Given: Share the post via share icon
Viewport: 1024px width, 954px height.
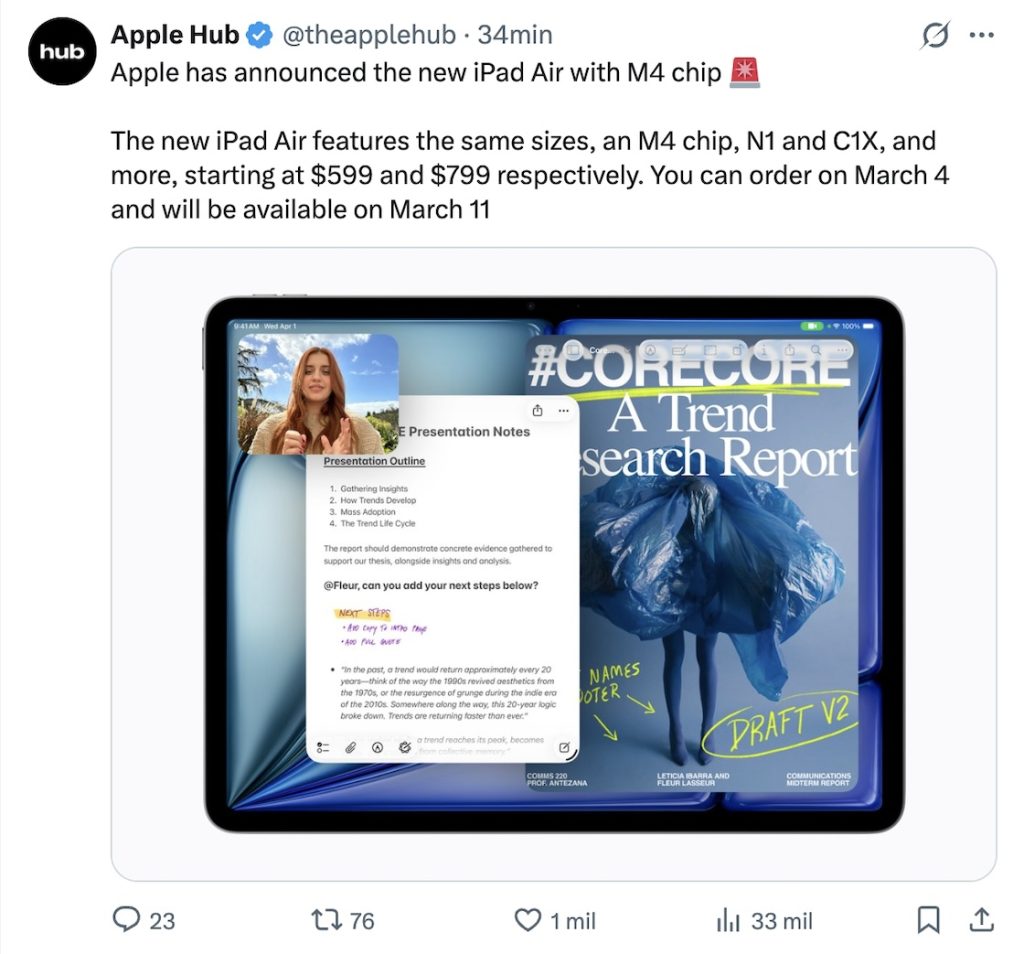Looking at the screenshot, I should [982, 920].
